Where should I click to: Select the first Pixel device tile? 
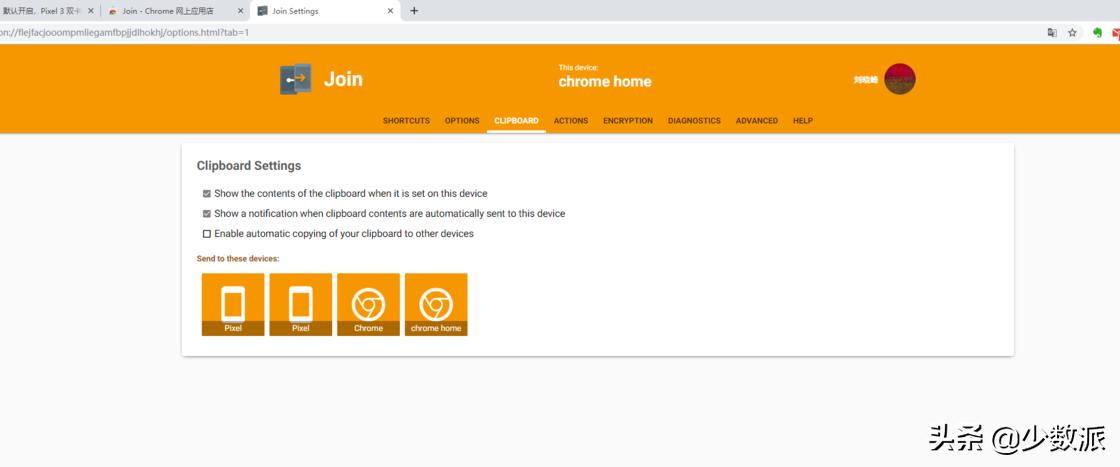click(233, 304)
